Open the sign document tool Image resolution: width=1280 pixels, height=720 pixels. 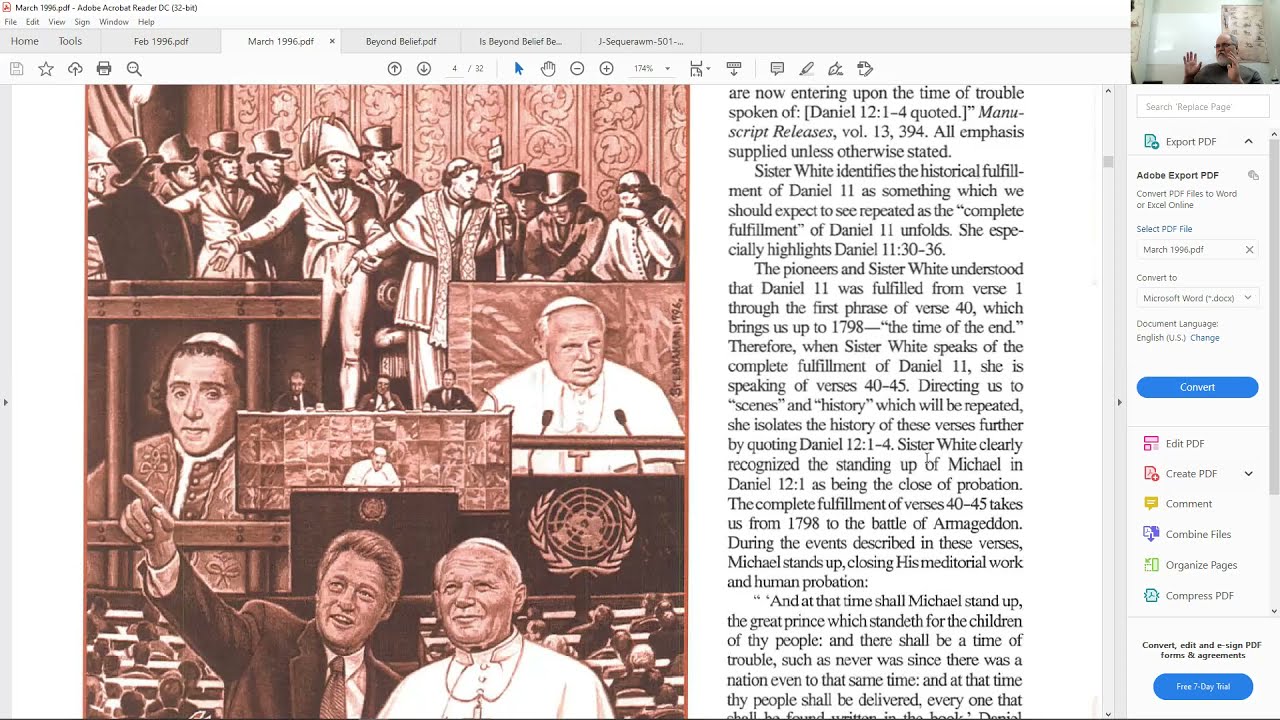tap(836, 69)
